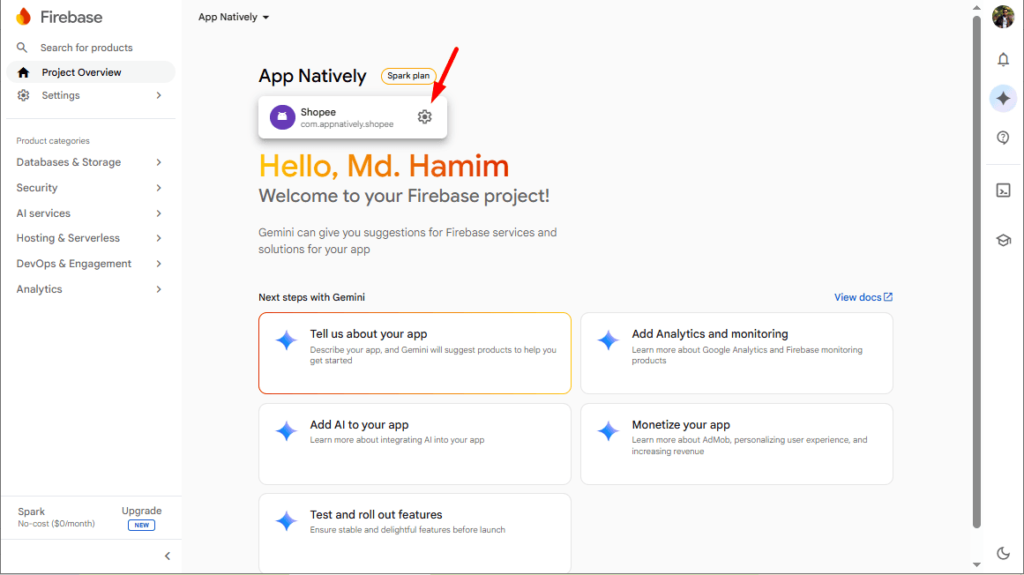Click the external link icon beside View docs
Image resolution: width=1024 pixels, height=575 pixels.
point(888,297)
